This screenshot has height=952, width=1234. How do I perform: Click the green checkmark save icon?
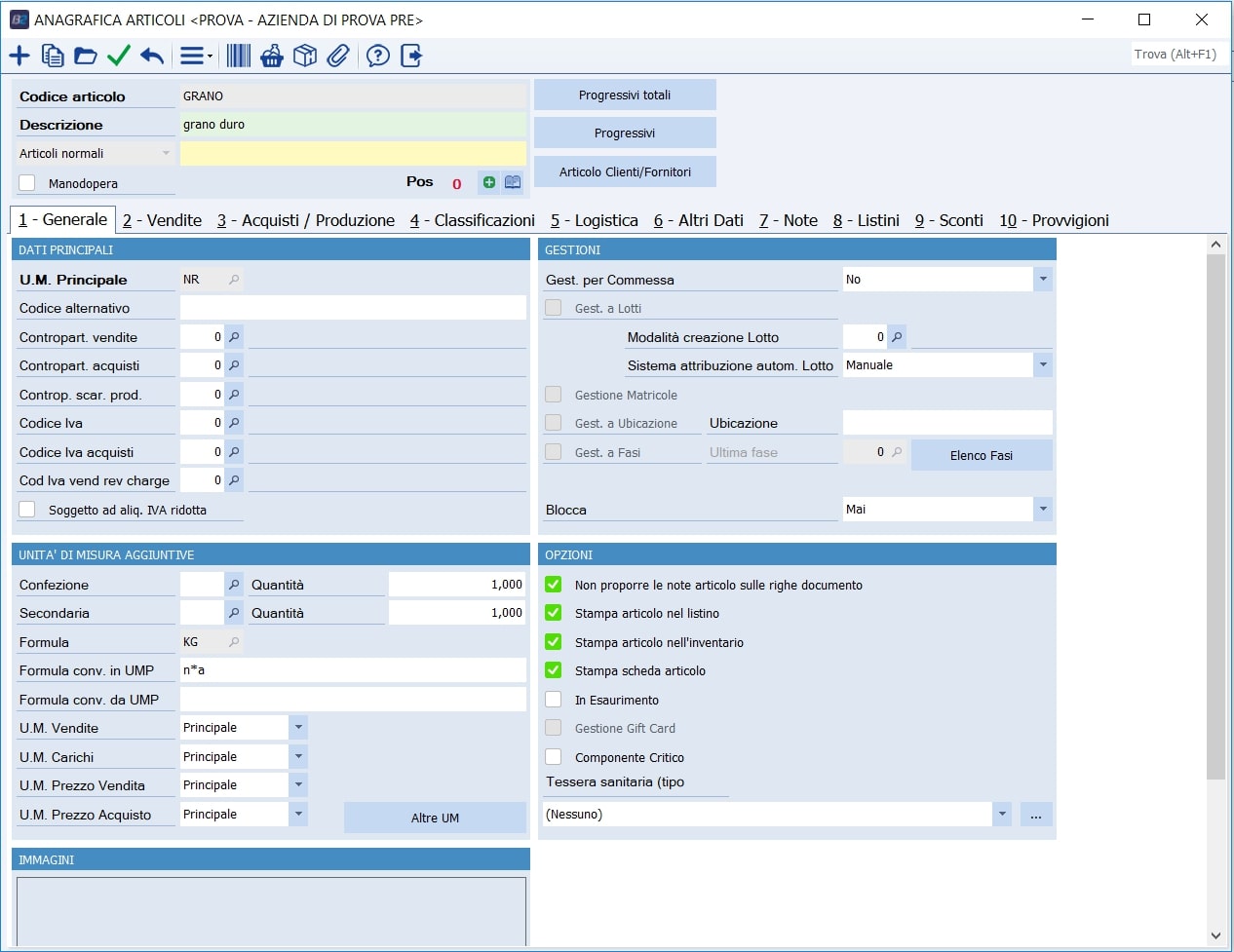pos(119,56)
